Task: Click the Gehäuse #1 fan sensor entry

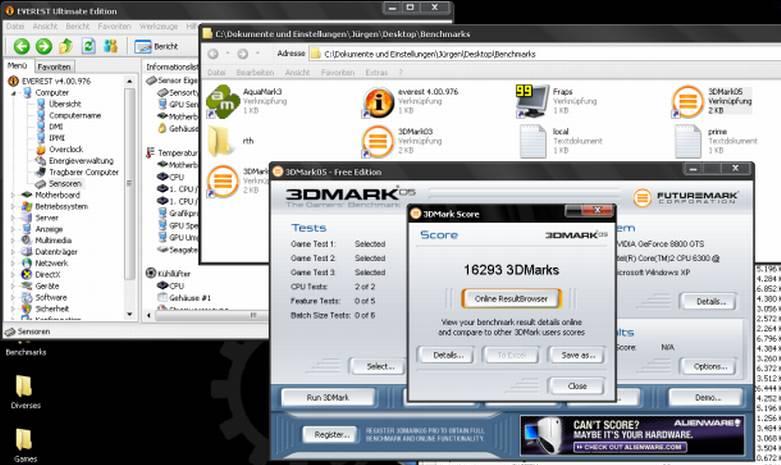Action: (184, 298)
